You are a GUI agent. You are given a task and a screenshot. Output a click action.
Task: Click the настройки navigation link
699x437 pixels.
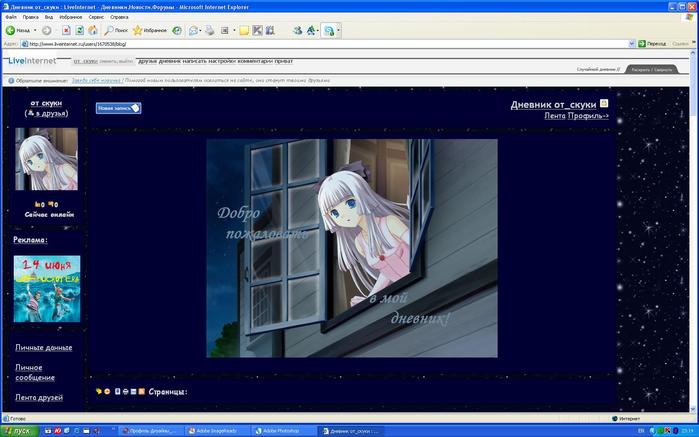point(220,61)
